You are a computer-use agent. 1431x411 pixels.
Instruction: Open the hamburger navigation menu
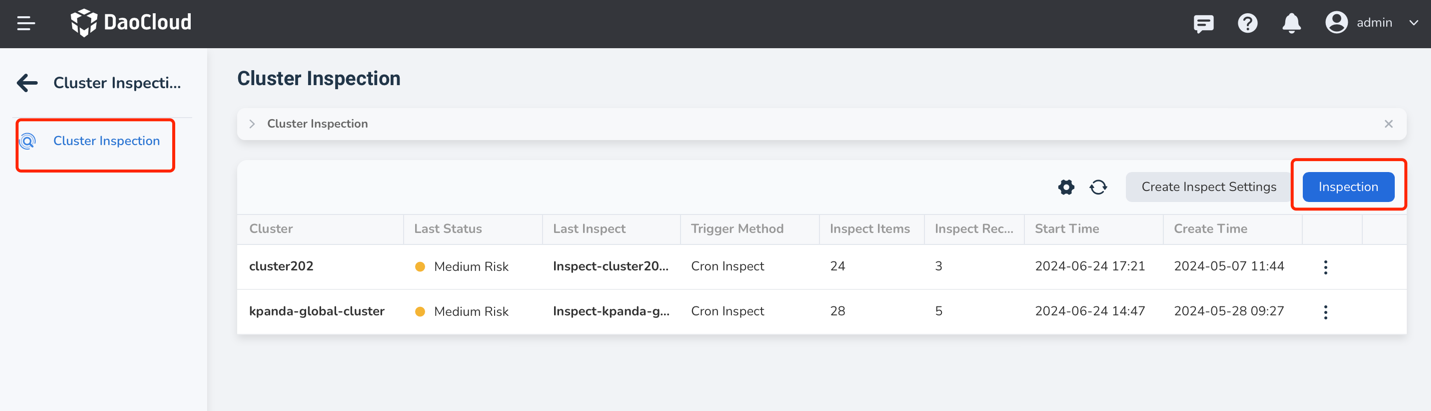[26, 23]
